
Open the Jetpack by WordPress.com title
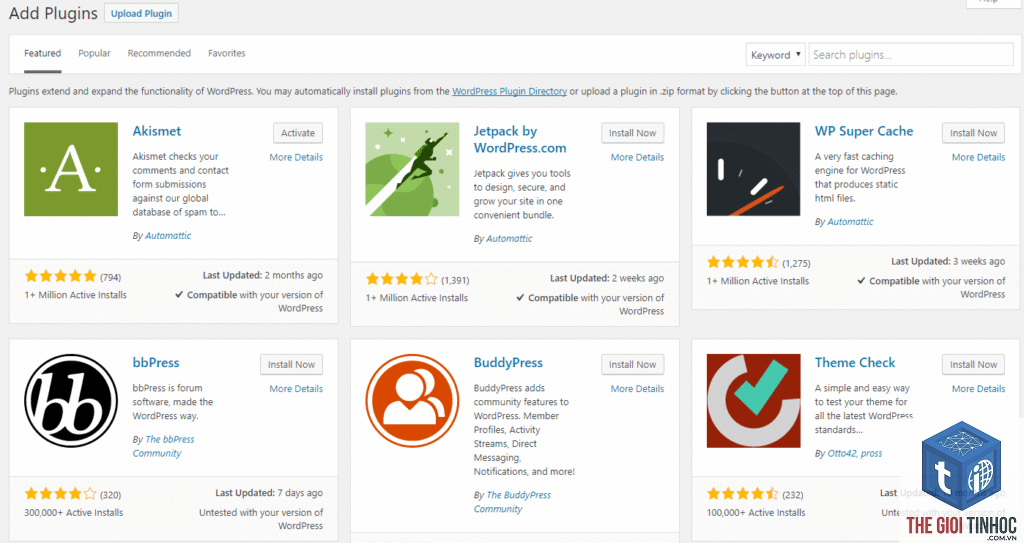[x=520, y=139]
